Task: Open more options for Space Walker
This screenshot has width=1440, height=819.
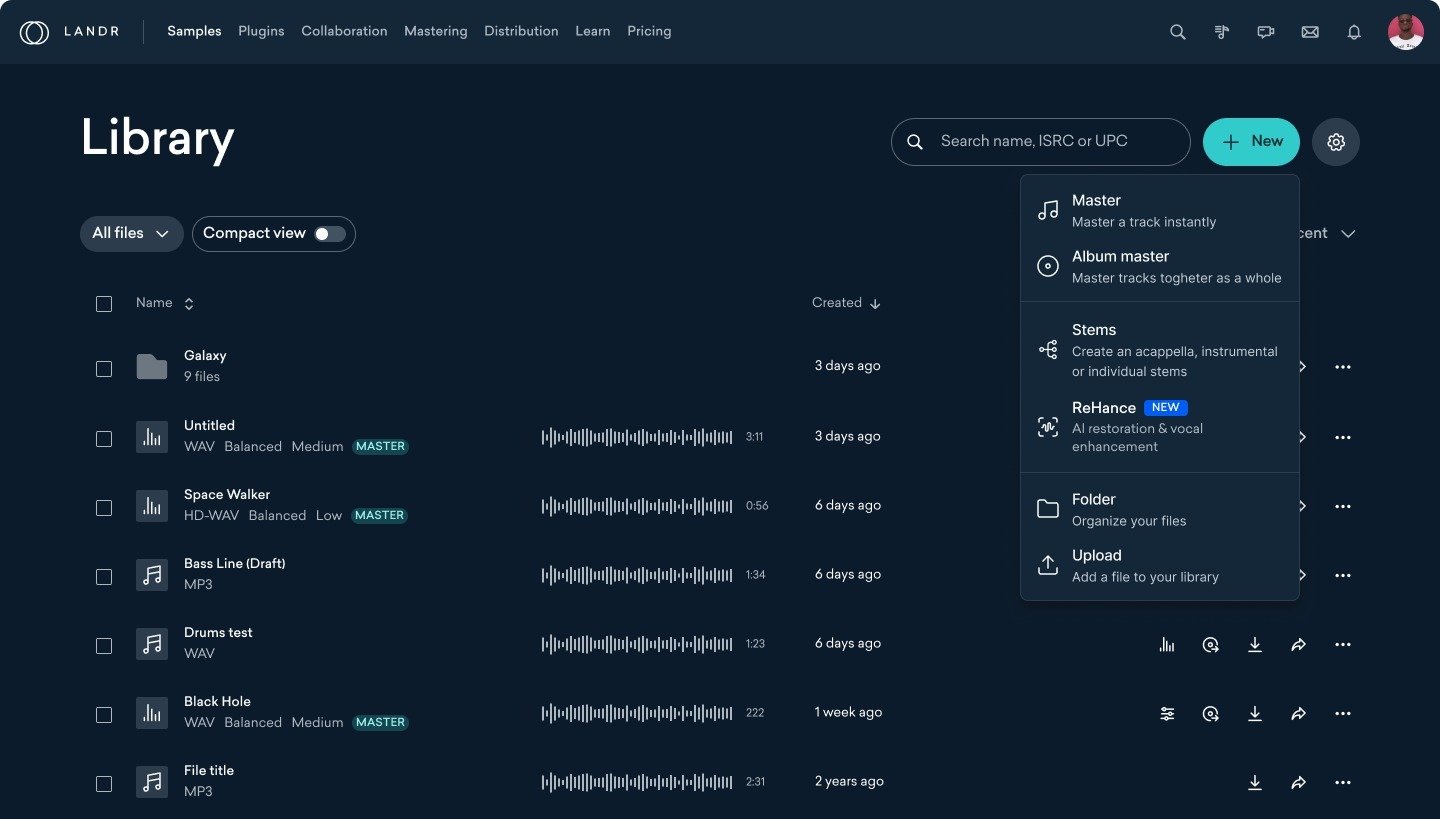Action: coord(1343,507)
